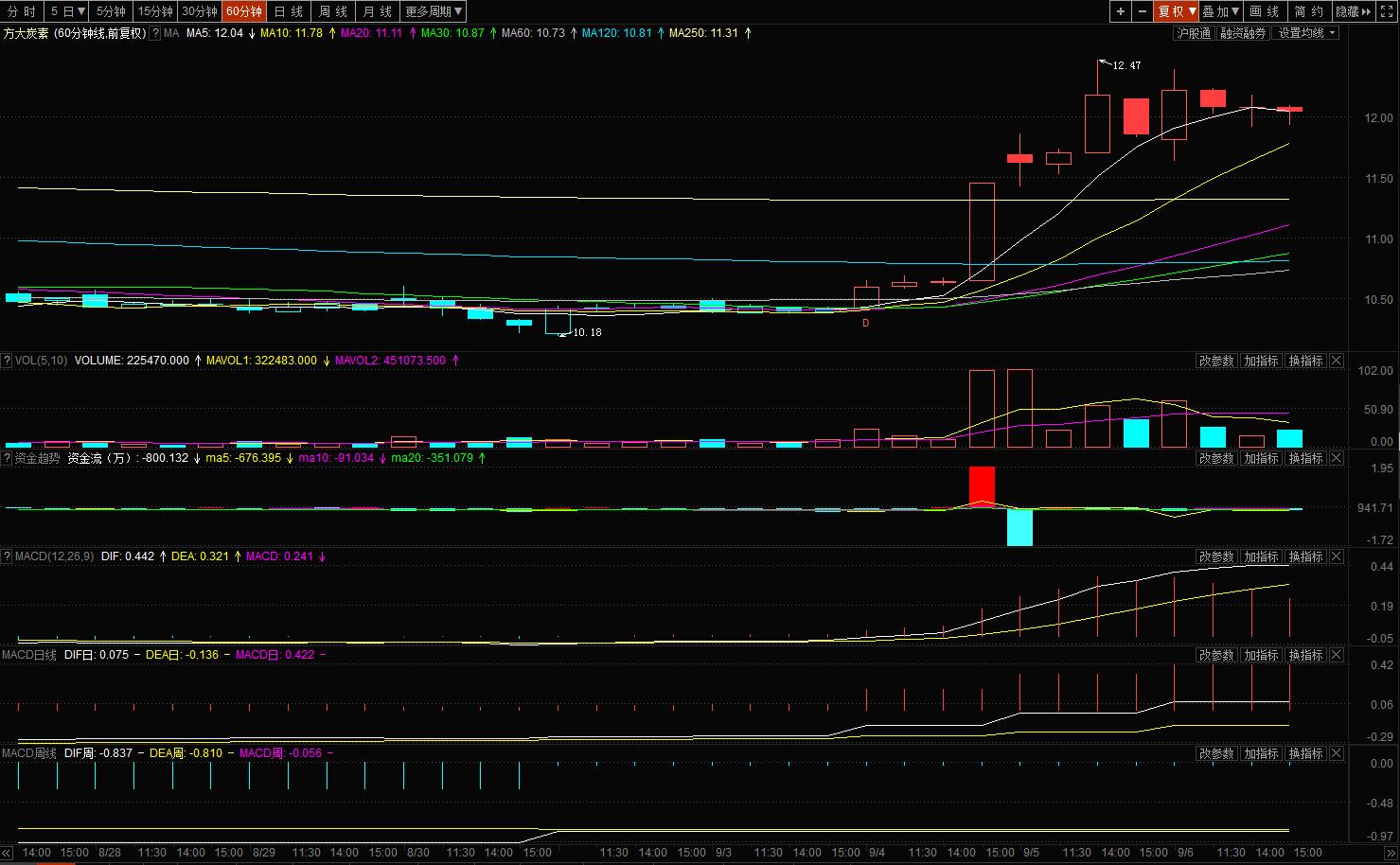The width and height of the screenshot is (1400, 865).
Task: Click the question mark help icon beside 方大炭素
Action: [156, 33]
